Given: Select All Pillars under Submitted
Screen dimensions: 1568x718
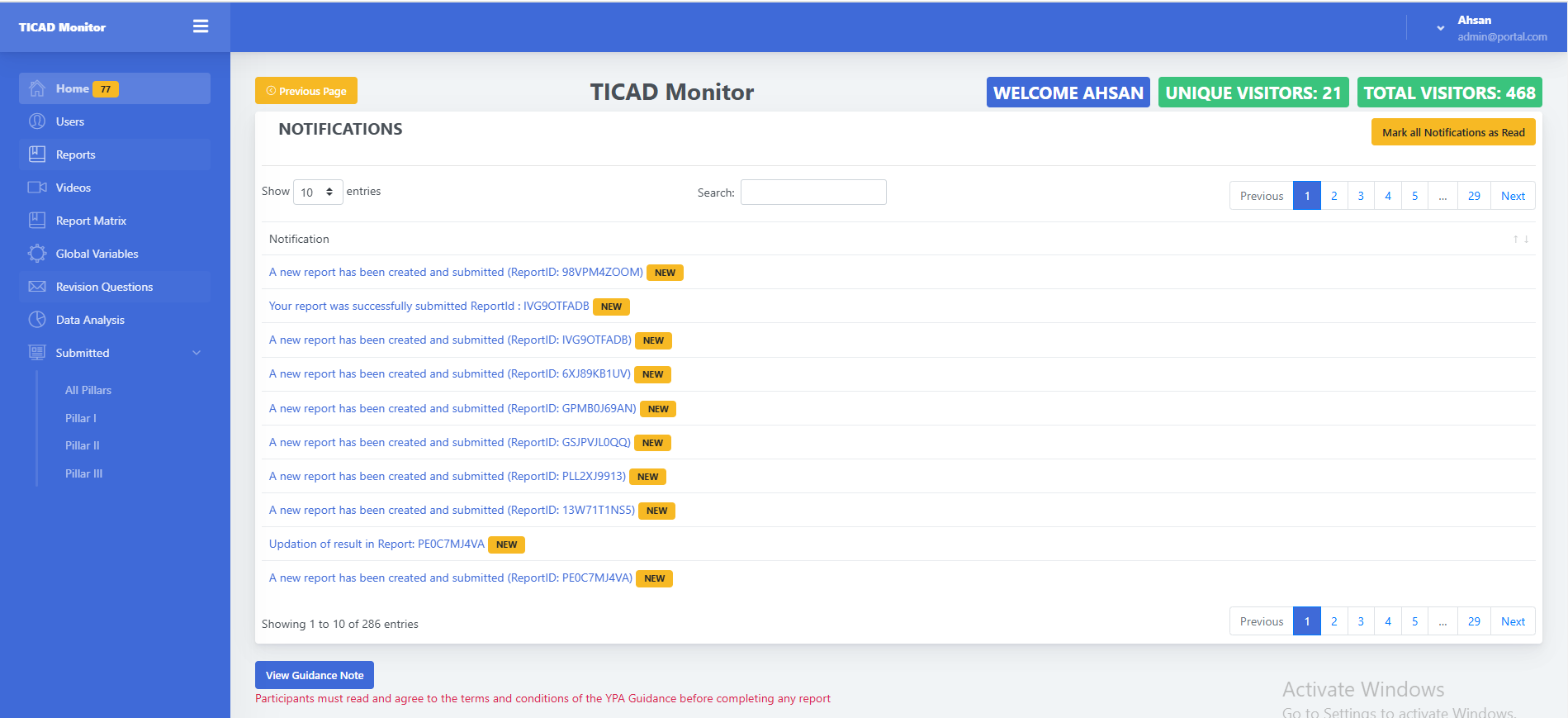Looking at the screenshot, I should point(88,390).
